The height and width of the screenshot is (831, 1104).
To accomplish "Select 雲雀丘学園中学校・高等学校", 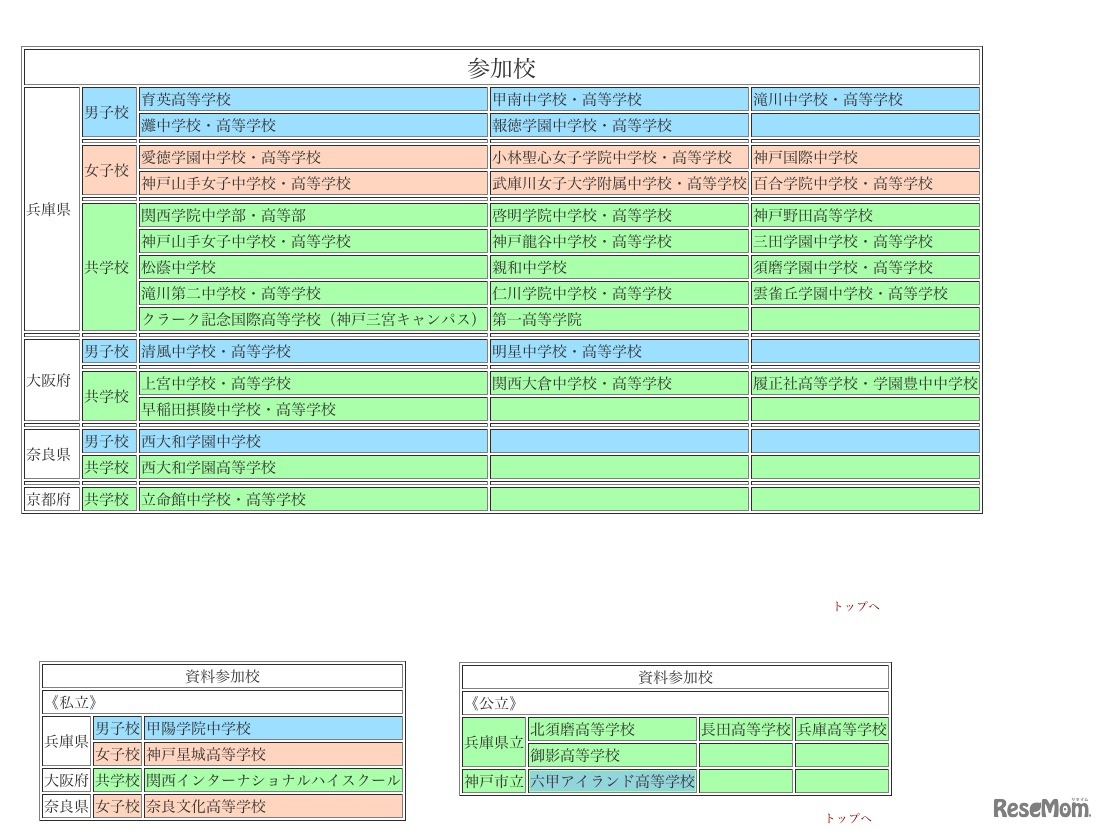I will [x=865, y=293].
